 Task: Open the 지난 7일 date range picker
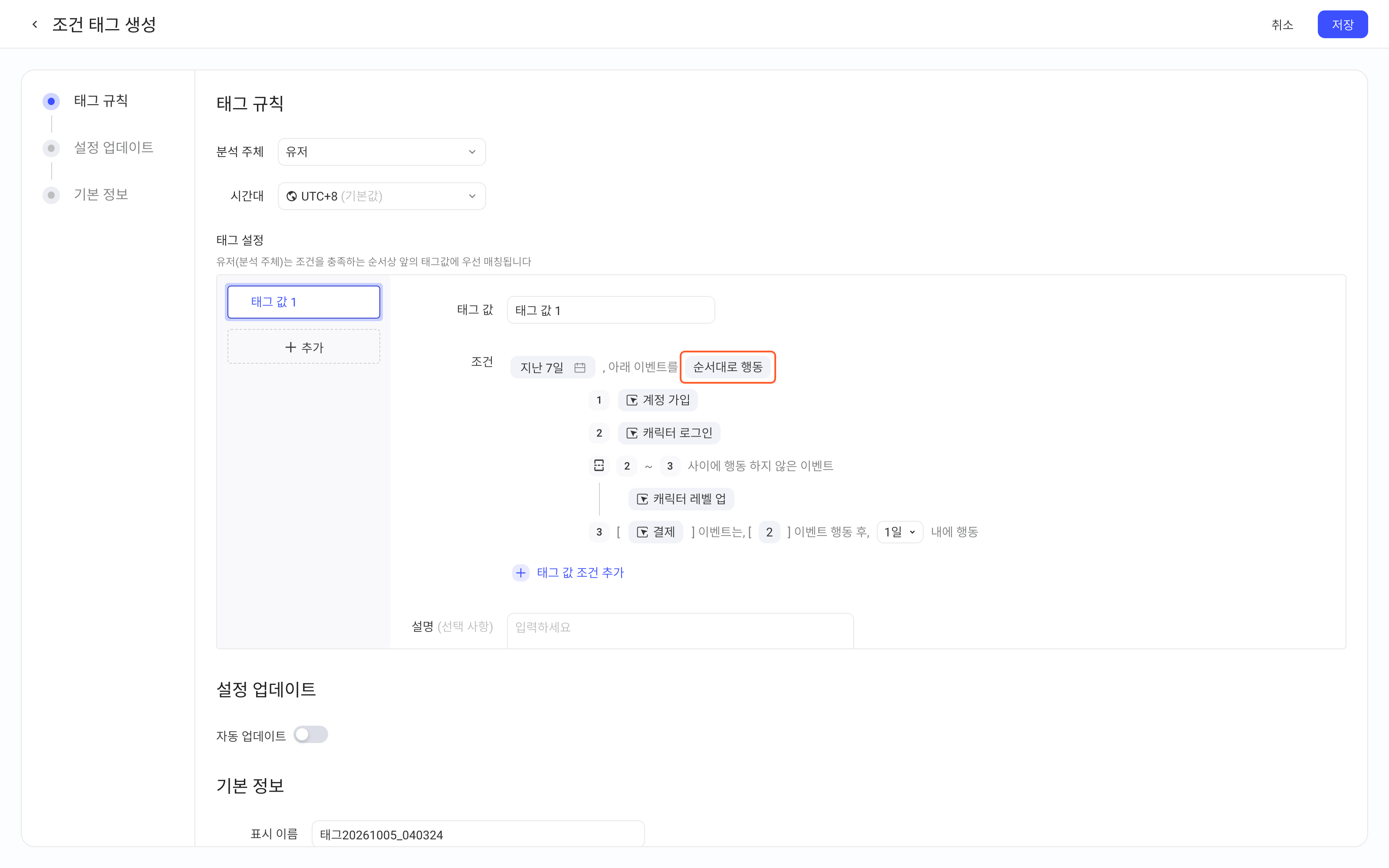pyautogui.click(x=552, y=368)
